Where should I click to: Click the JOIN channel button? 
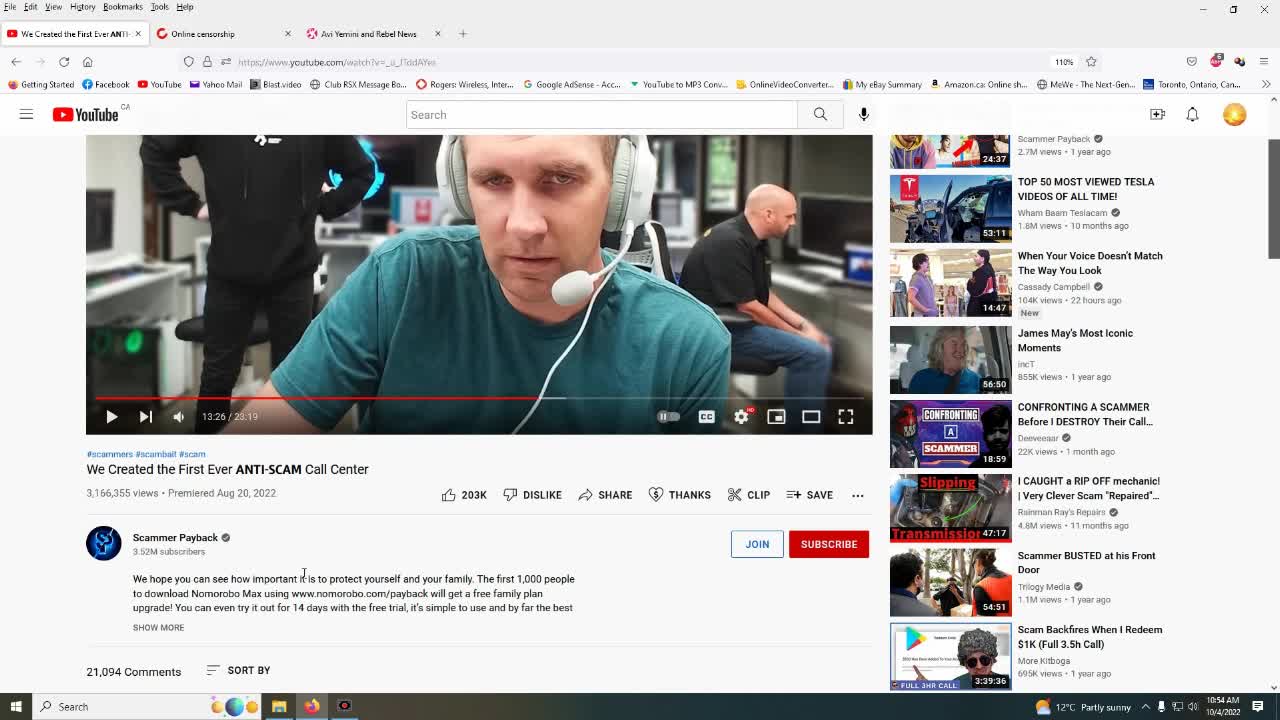pos(757,544)
